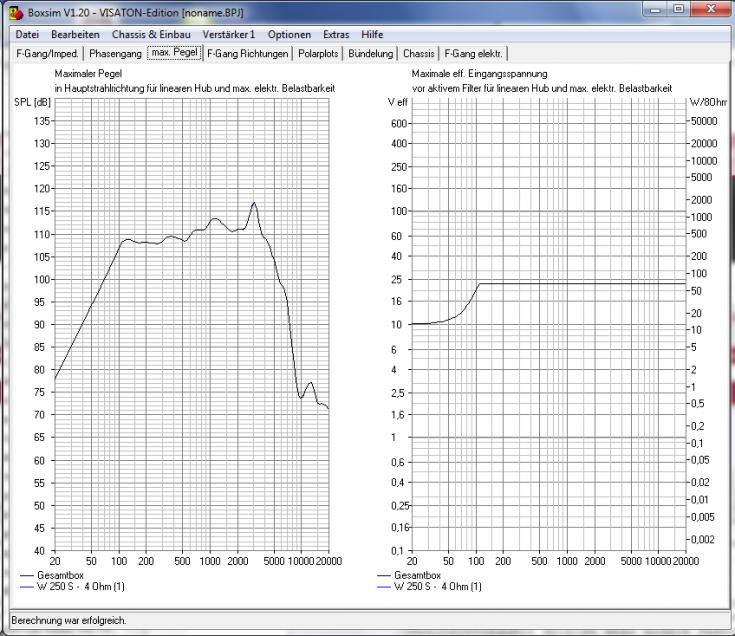This screenshot has width=735, height=636.
Task: Click the Boxsim application icon in title bar
Action: coord(16,13)
